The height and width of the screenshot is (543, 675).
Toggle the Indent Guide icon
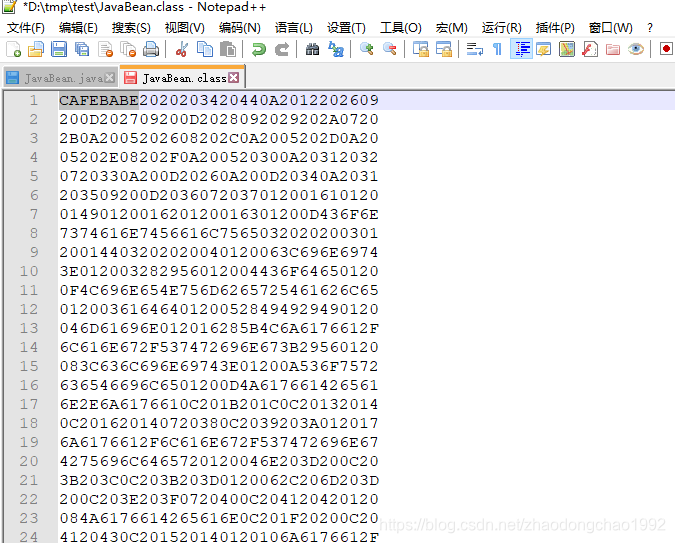tap(521, 49)
